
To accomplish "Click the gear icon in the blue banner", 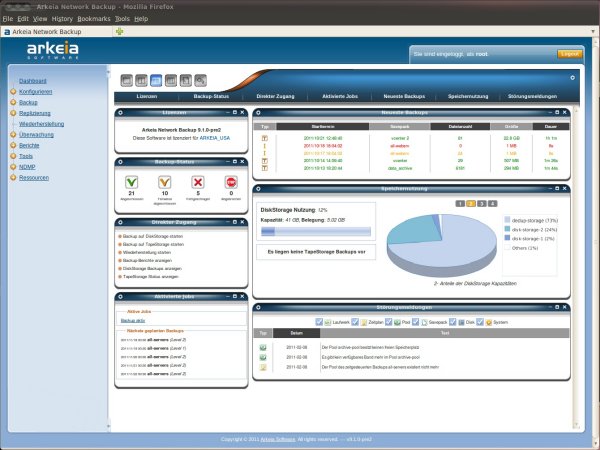I will [572, 78].
